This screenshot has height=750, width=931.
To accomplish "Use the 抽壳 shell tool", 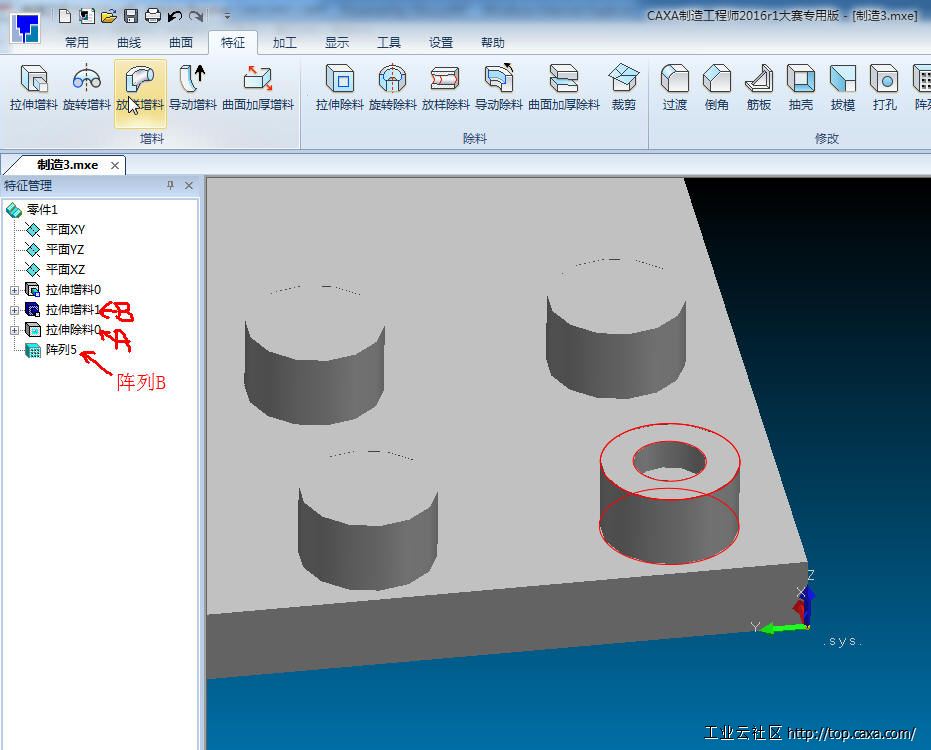I will [800, 87].
